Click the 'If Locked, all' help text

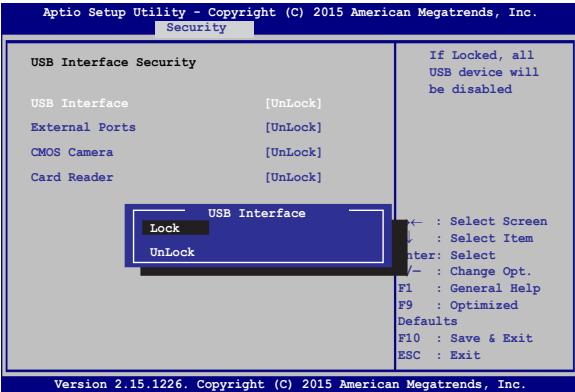point(481,55)
